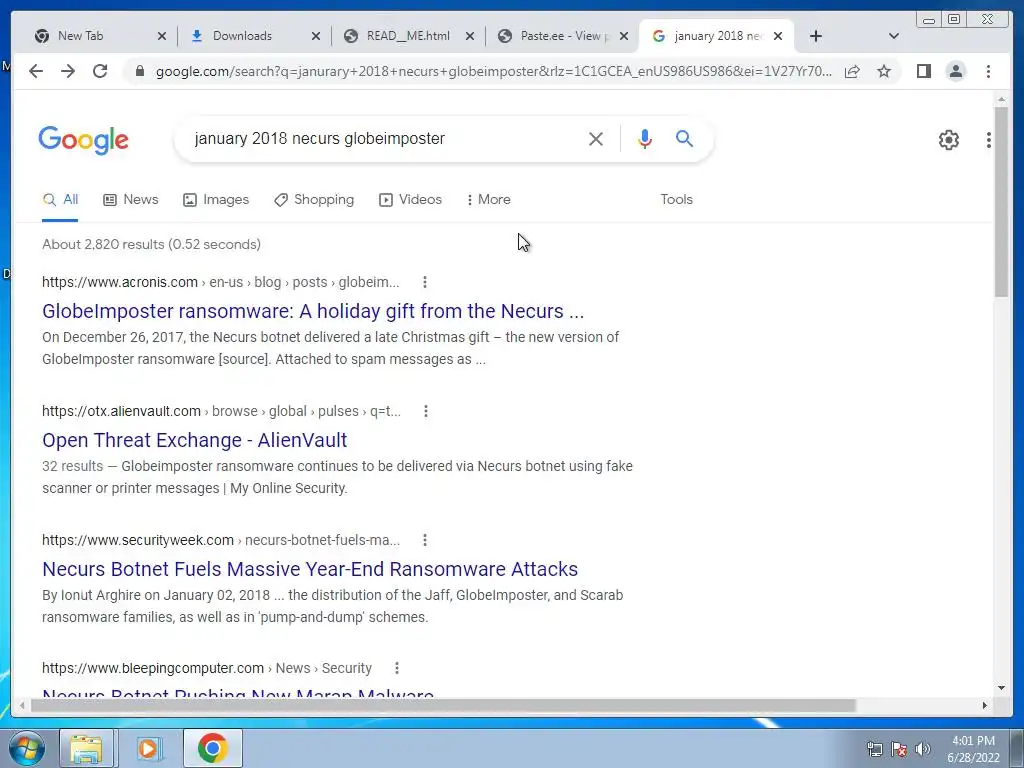1024x768 pixels.
Task: Filter results by Videos
Action: pyautogui.click(x=410, y=200)
